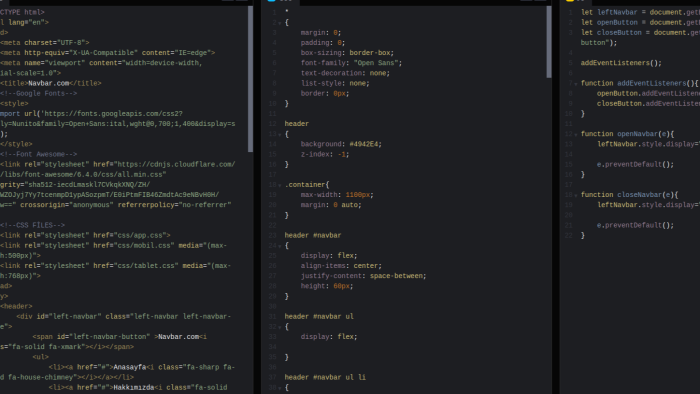Click the font-family "Open Sans" declaration
This screenshot has height=394, width=700.
coord(351,63)
